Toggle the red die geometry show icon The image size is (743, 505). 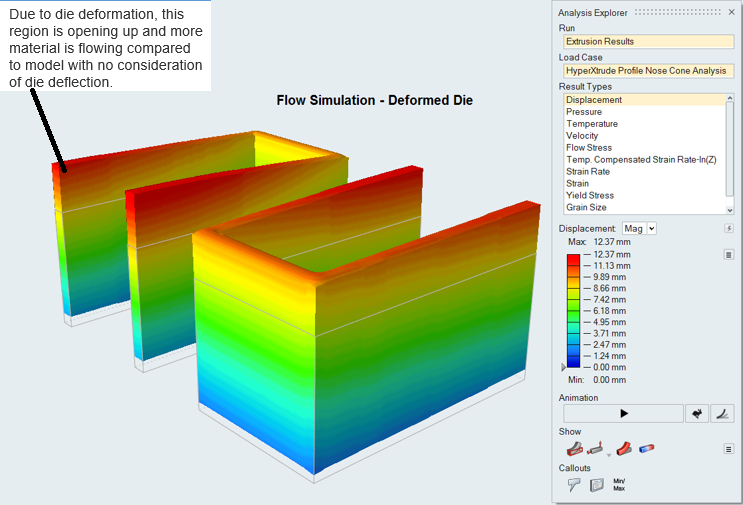pyautogui.click(x=574, y=449)
